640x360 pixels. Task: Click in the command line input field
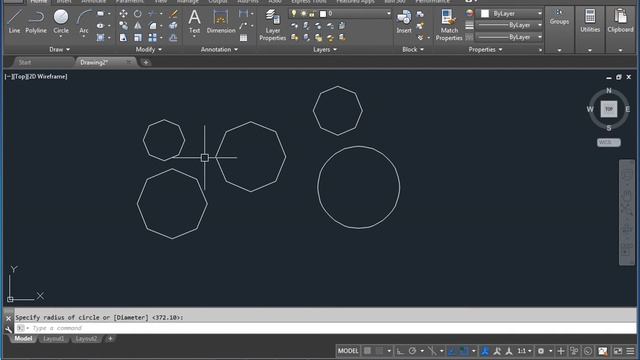coord(325,328)
